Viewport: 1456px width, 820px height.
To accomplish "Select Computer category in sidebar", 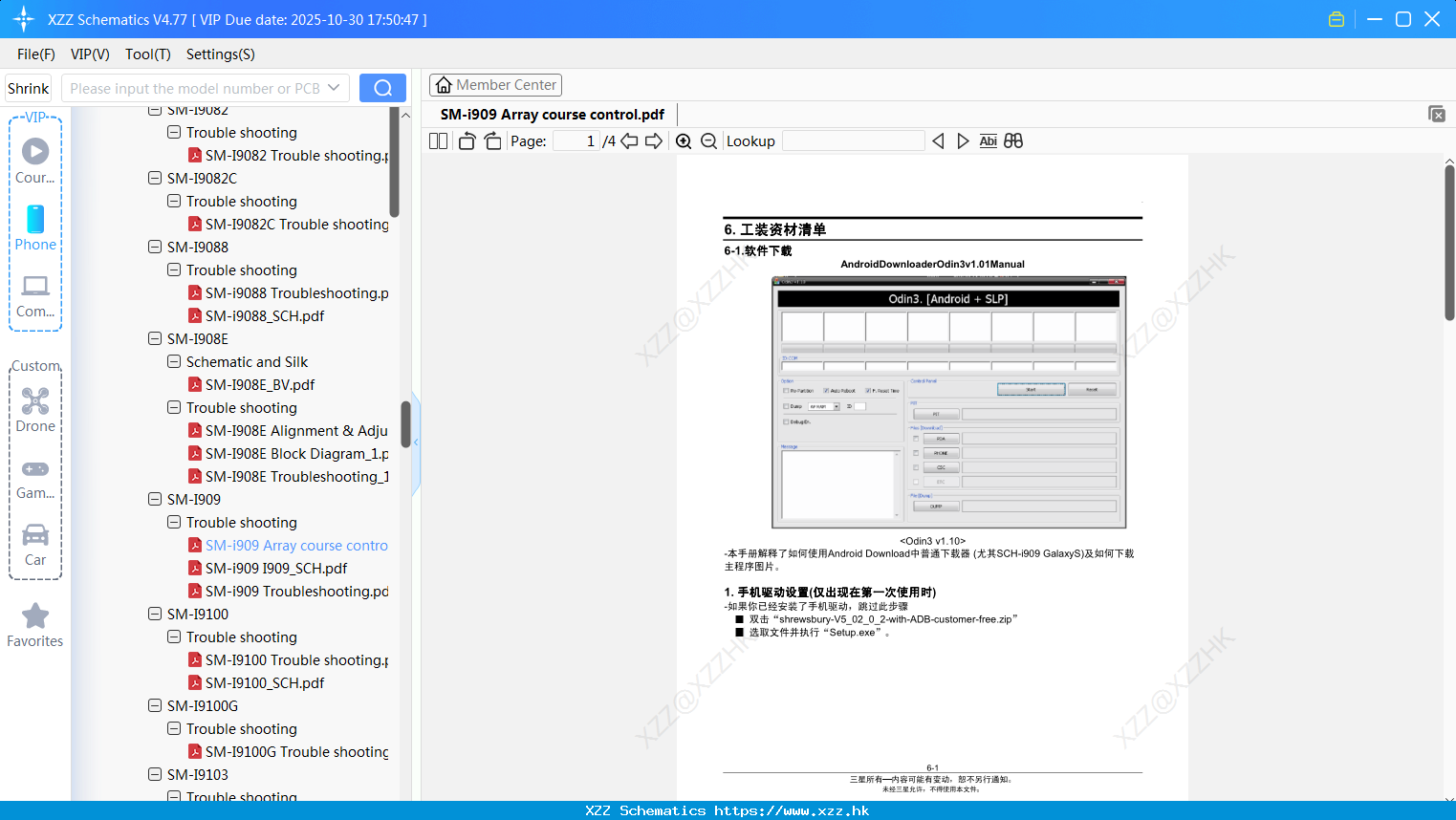I will coord(35,295).
